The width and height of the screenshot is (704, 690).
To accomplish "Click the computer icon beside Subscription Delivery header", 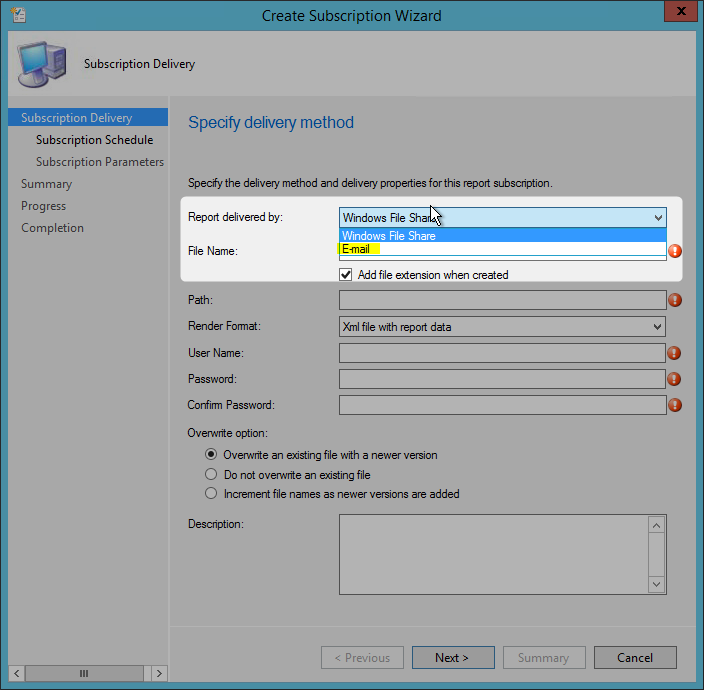I will (42, 64).
